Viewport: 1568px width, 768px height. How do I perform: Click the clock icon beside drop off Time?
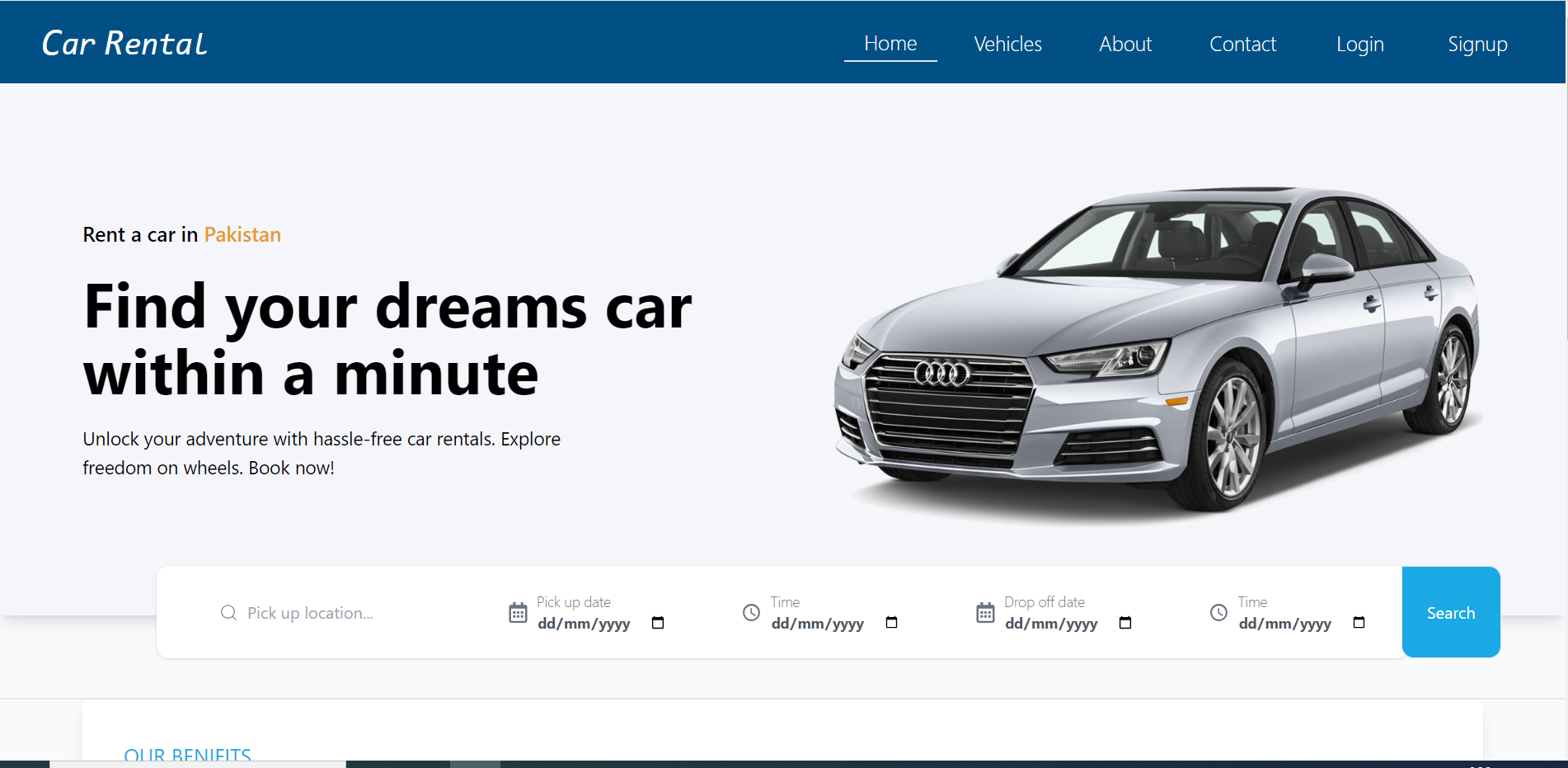[1218, 613]
